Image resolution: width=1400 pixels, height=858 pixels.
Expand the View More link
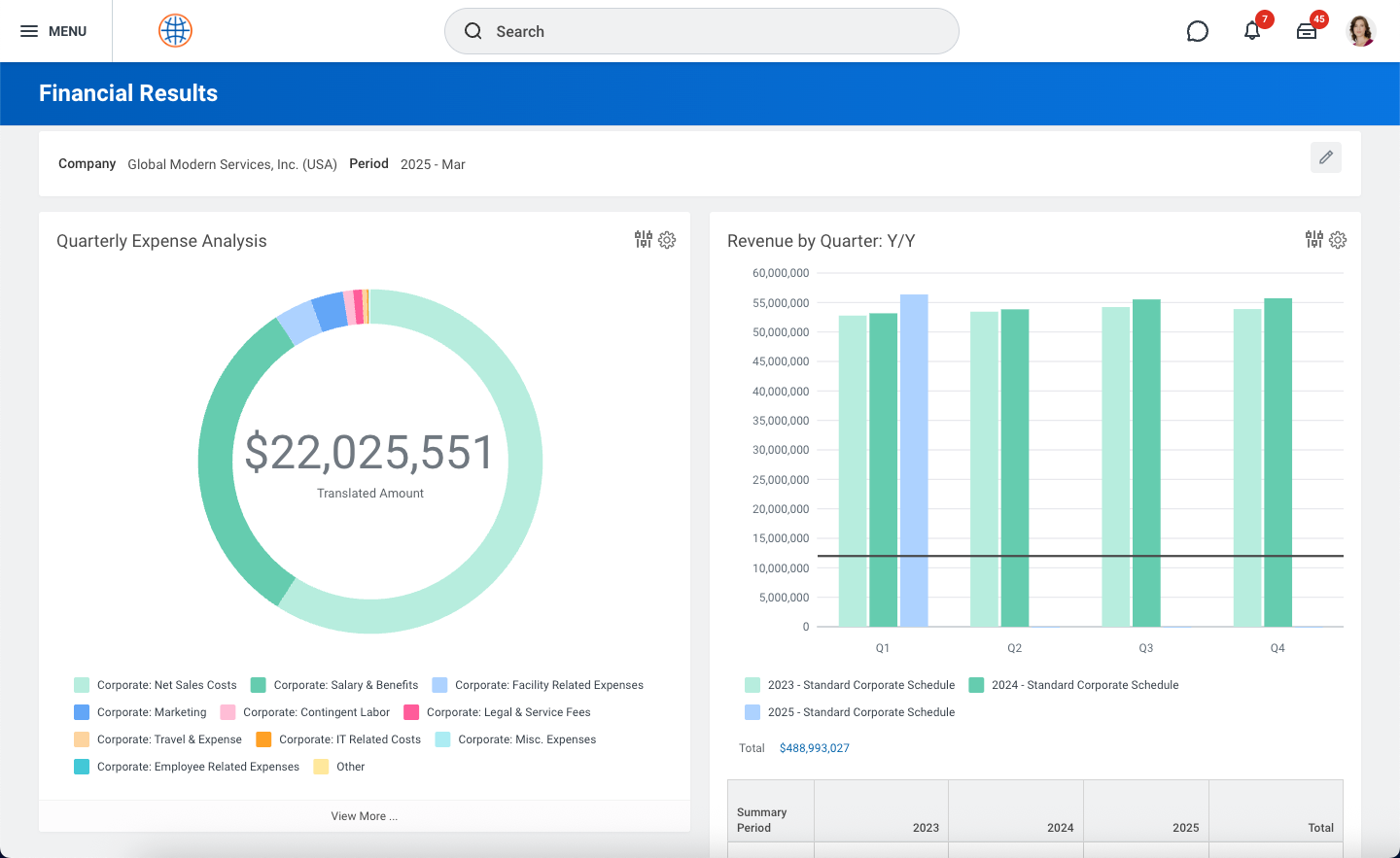[364, 816]
